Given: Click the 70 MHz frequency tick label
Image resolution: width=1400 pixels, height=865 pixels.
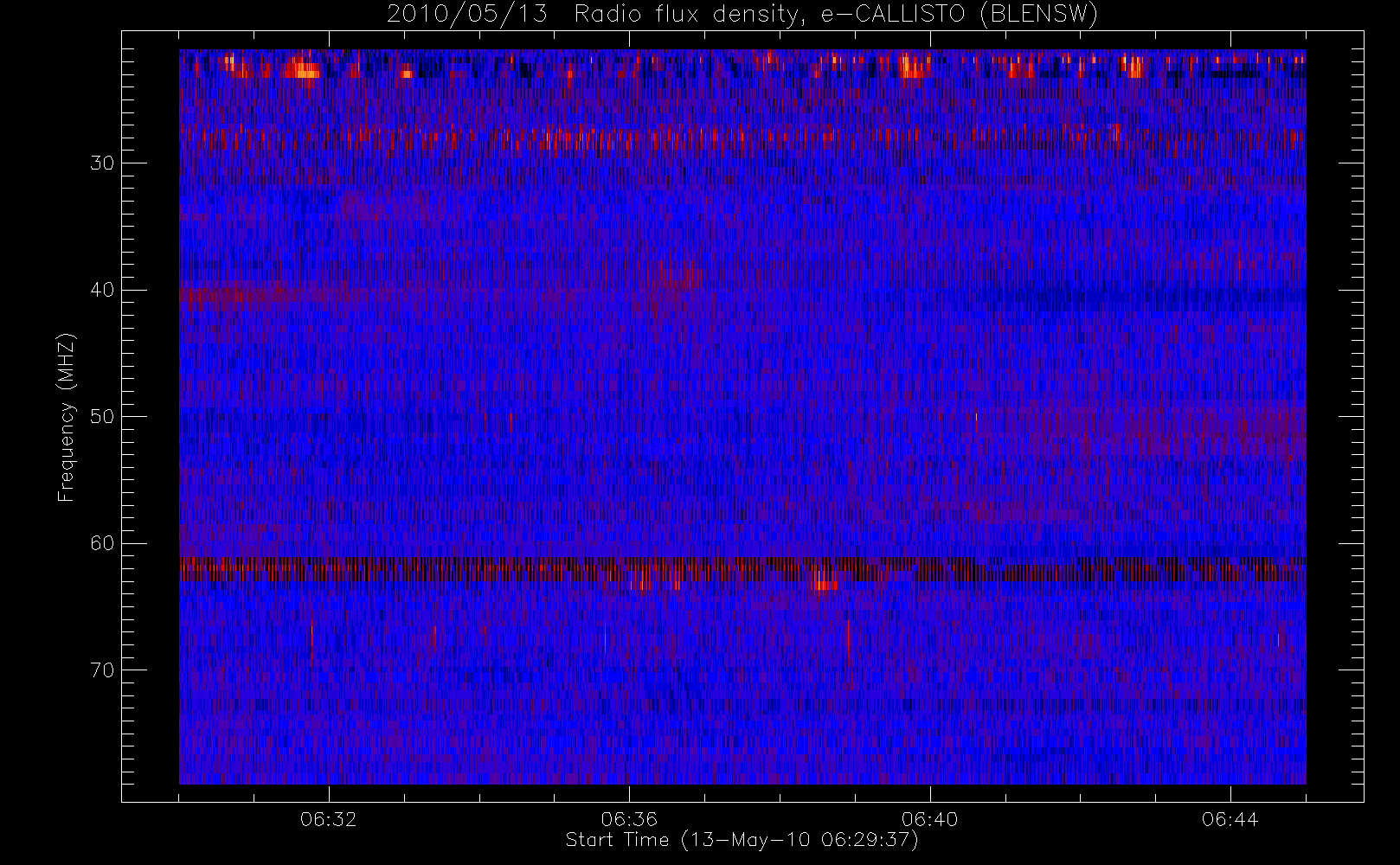Looking at the screenshot, I should pyautogui.click(x=102, y=670).
